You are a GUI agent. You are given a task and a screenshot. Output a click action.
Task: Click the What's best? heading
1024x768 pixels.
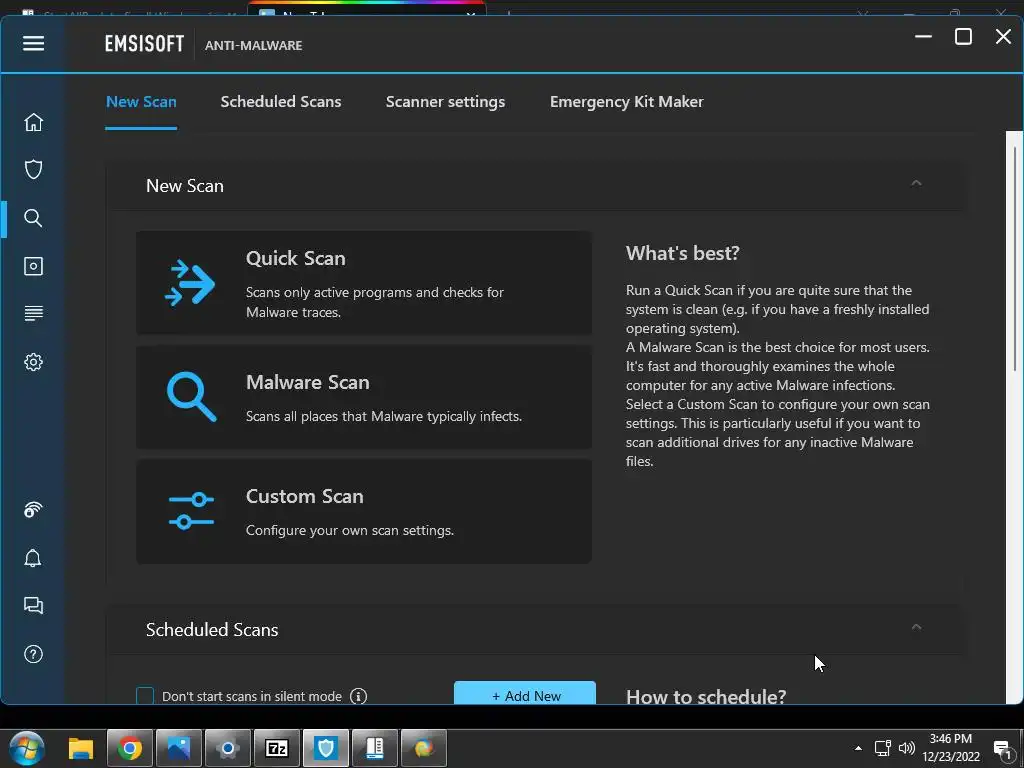[x=682, y=253]
